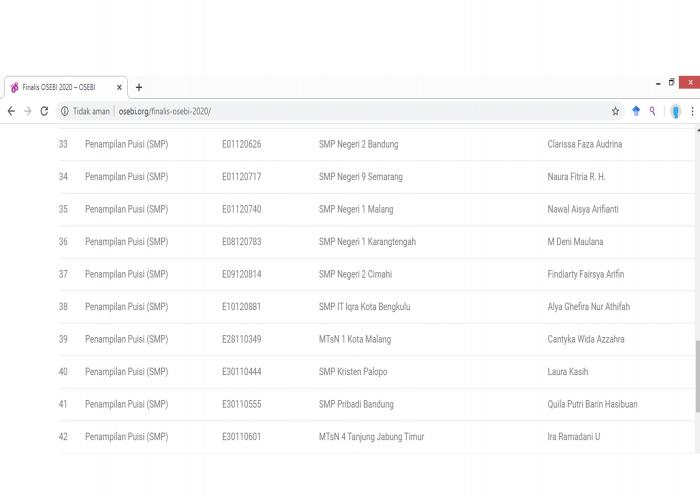The width and height of the screenshot is (700, 495).
Task: Click the blue extension icon in toolbar
Action: [x=636, y=111]
